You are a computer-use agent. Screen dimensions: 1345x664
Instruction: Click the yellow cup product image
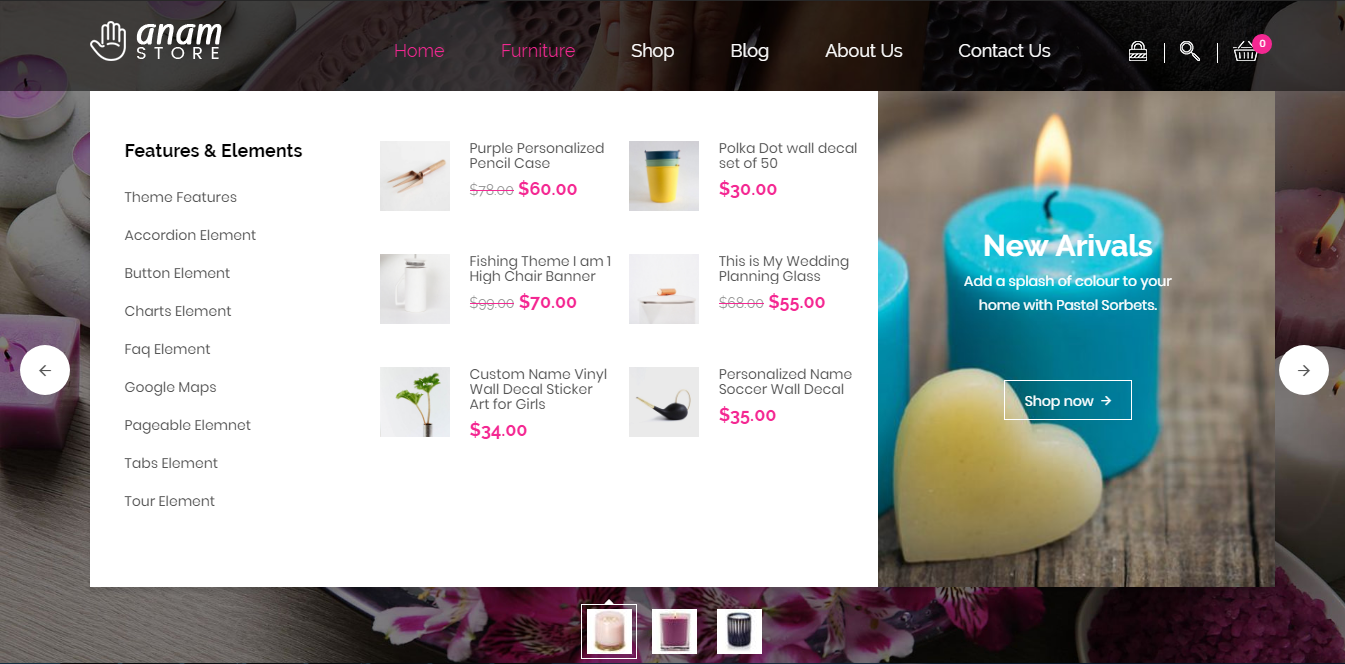[664, 176]
